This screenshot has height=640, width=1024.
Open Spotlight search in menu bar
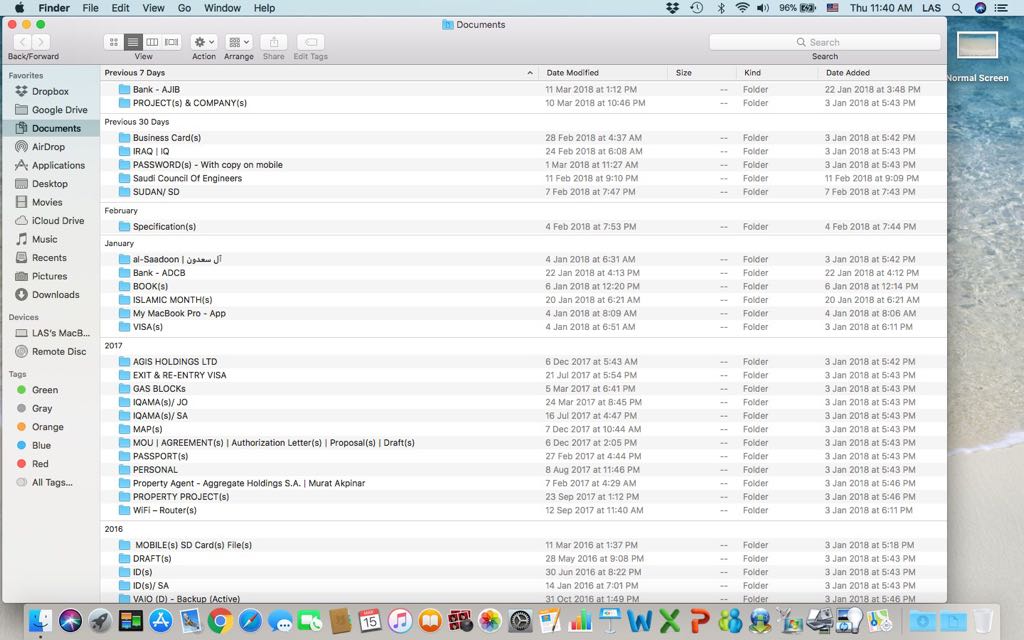point(957,8)
